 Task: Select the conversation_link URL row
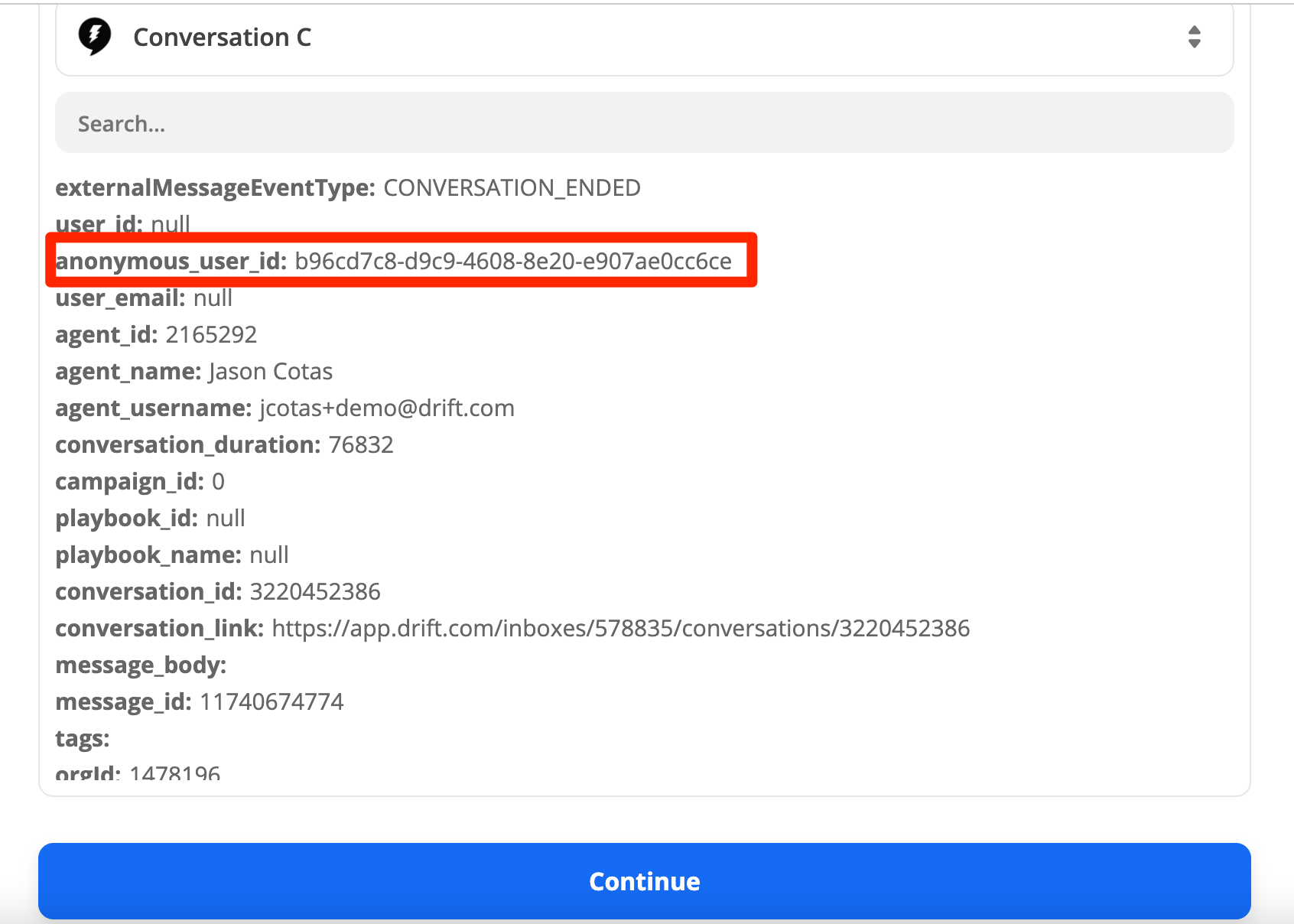(512, 628)
